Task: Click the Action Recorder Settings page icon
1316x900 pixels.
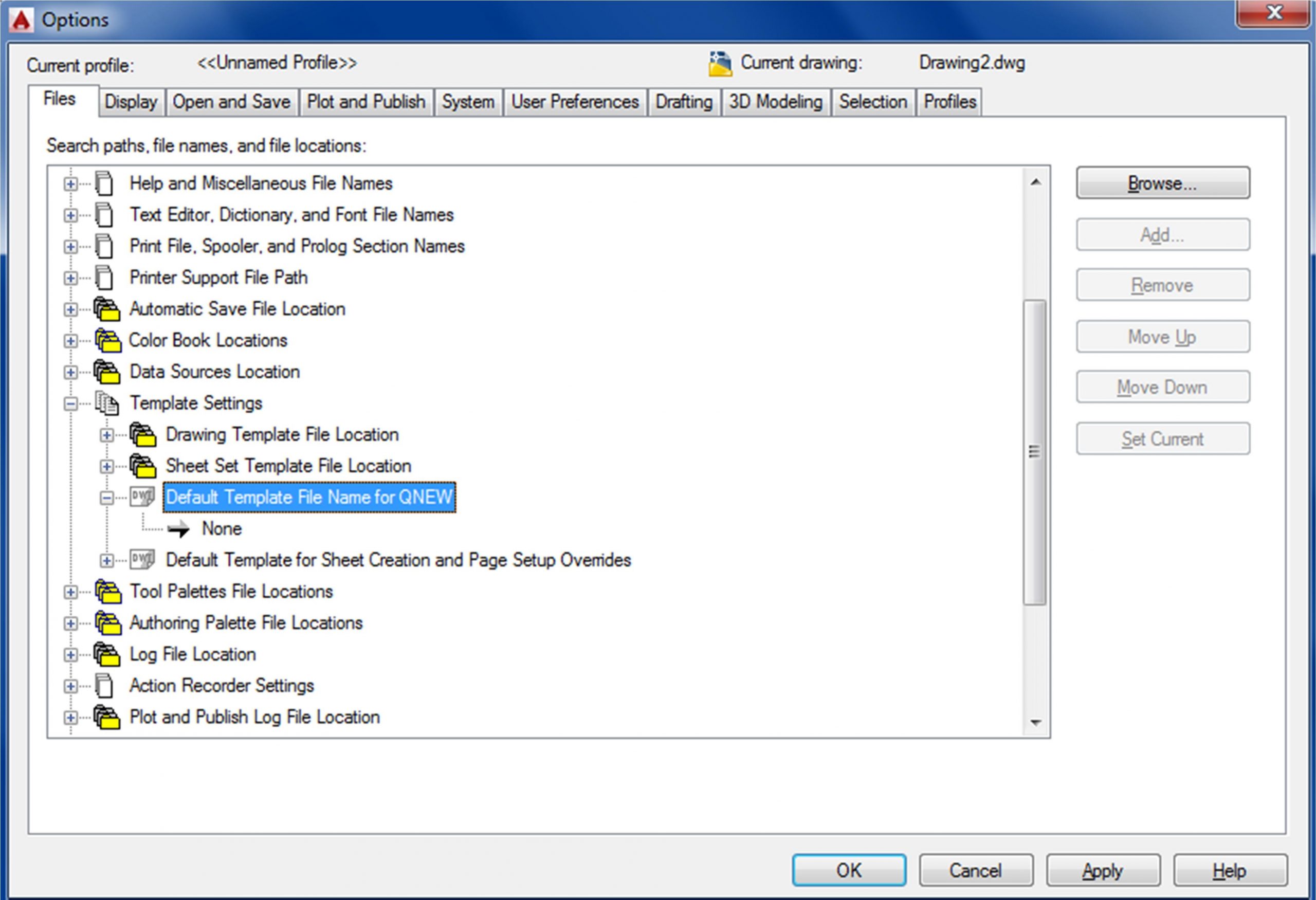Action: point(104,686)
